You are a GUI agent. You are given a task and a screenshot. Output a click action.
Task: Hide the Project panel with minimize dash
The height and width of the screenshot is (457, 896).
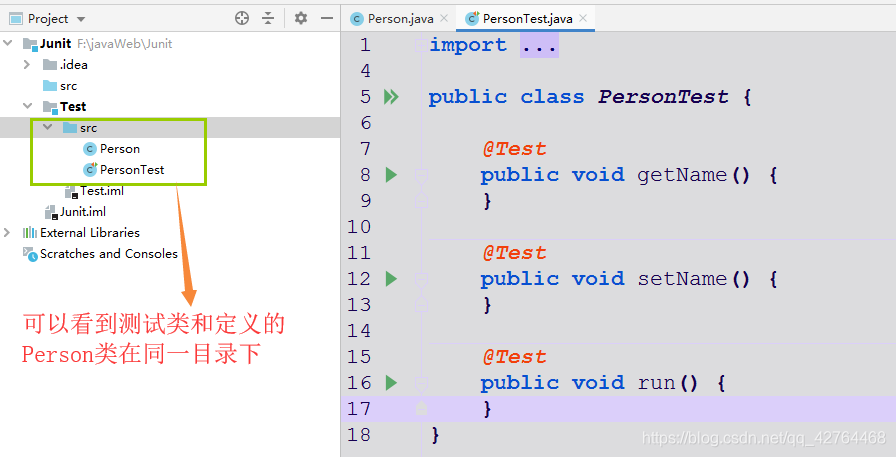[327, 18]
